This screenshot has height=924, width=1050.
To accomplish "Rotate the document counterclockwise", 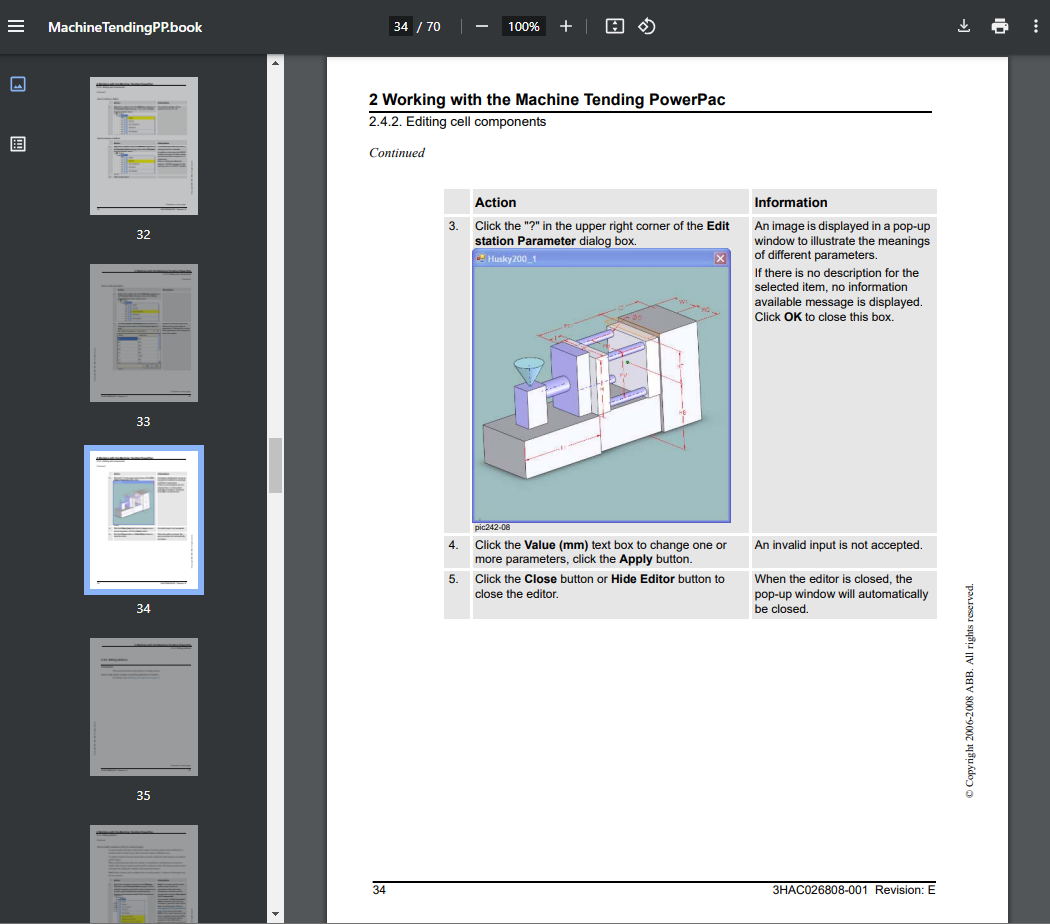I will [646, 26].
